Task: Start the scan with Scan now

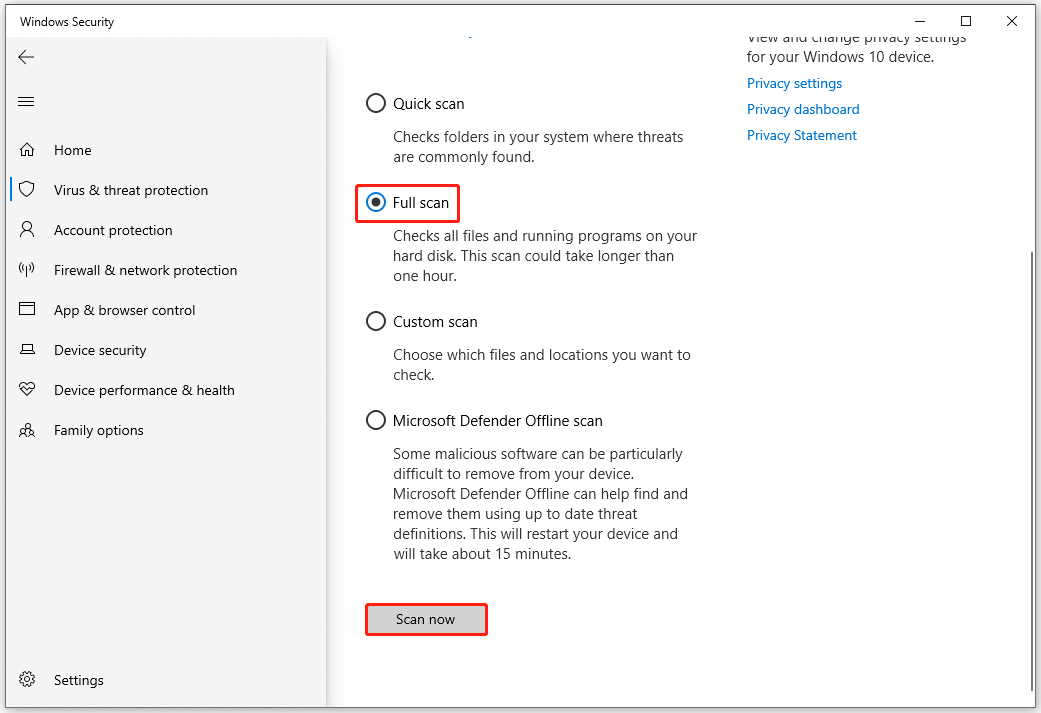Action: pyautogui.click(x=426, y=619)
